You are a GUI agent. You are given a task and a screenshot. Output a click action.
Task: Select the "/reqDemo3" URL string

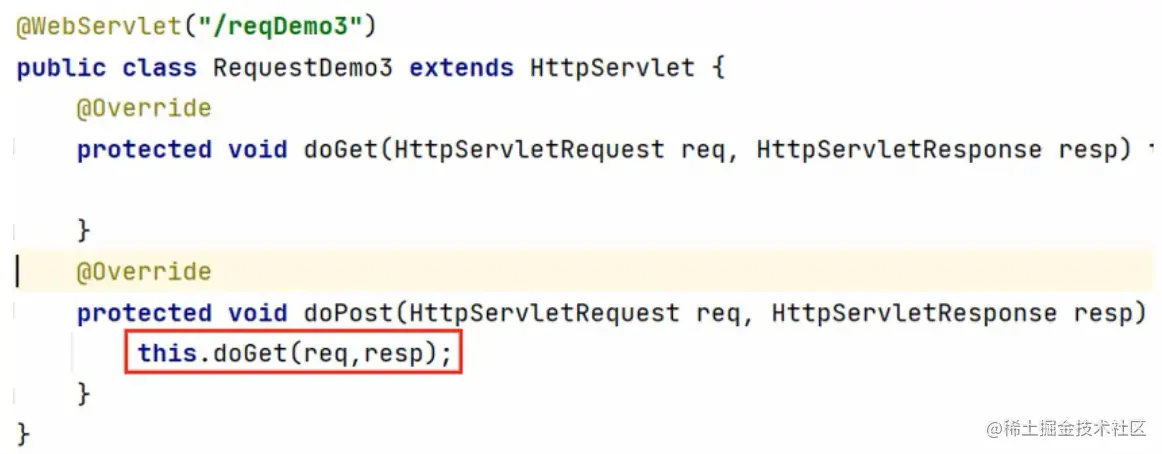(x=279, y=28)
